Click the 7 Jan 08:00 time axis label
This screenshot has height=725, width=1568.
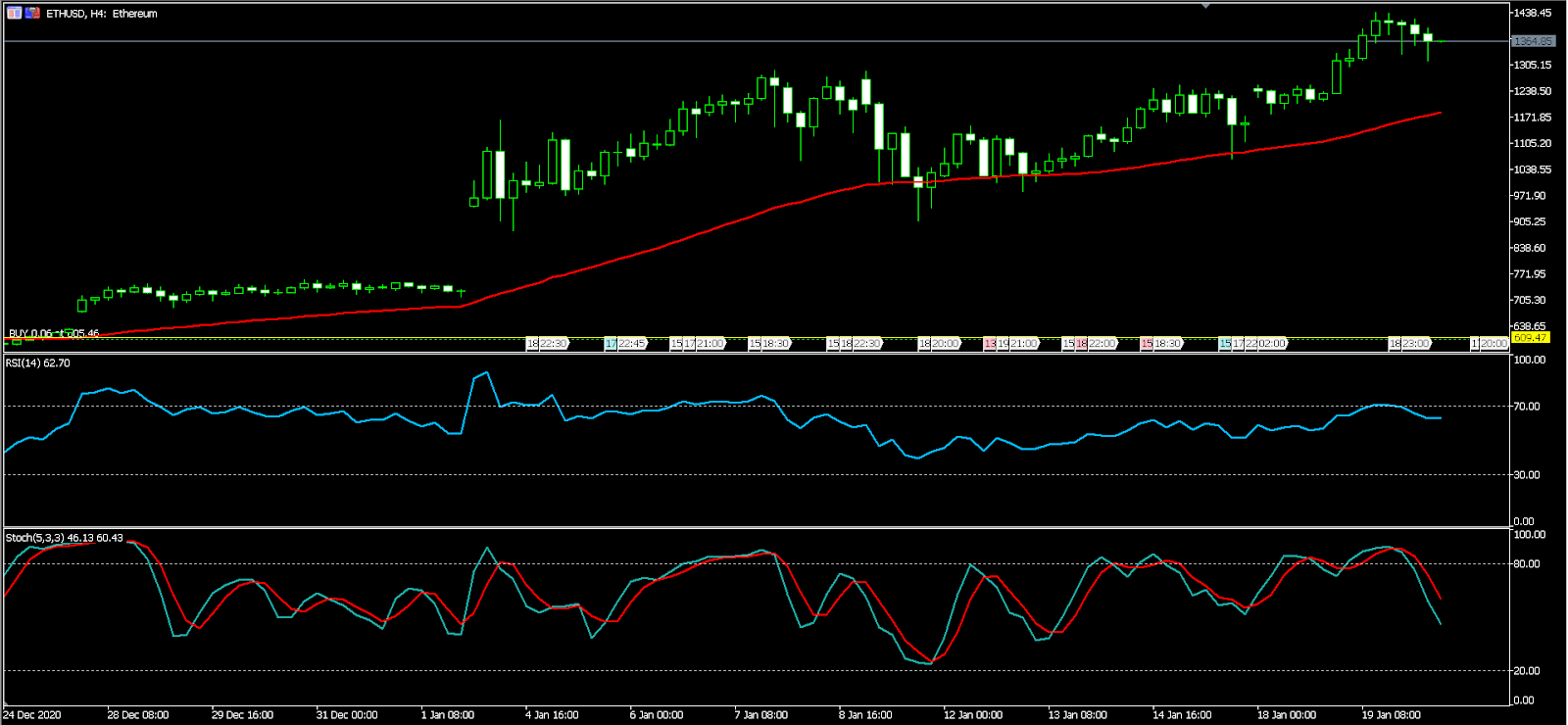click(760, 715)
